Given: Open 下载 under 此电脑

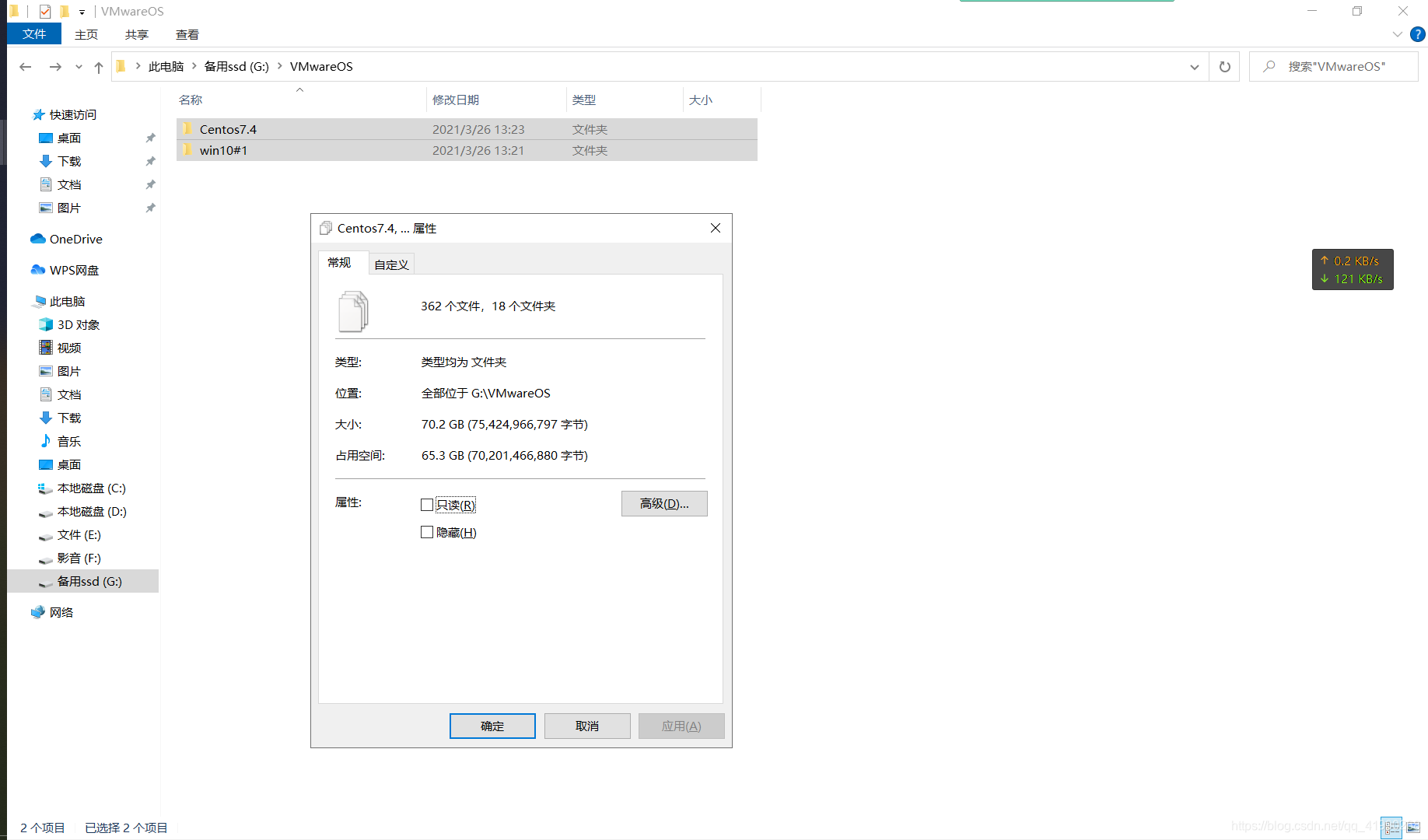Looking at the screenshot, I should point(69,418).
